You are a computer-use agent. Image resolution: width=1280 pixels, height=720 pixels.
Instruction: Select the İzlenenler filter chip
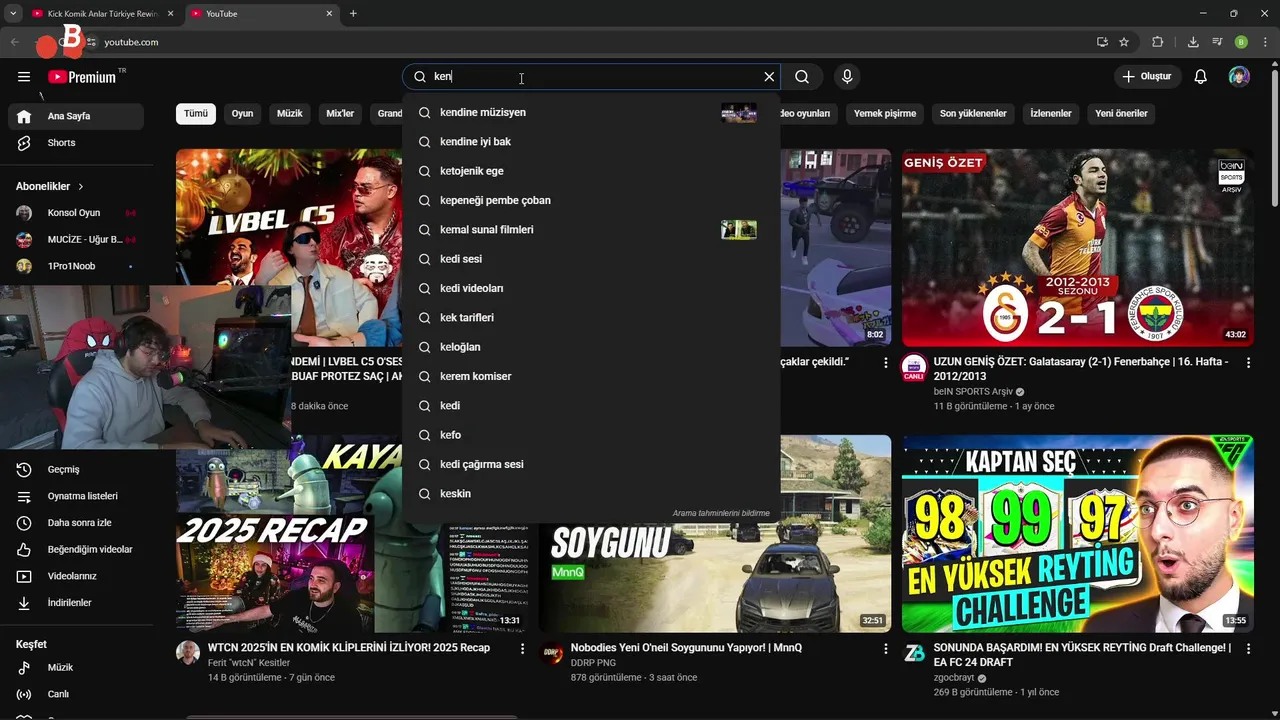[1051, 114]
